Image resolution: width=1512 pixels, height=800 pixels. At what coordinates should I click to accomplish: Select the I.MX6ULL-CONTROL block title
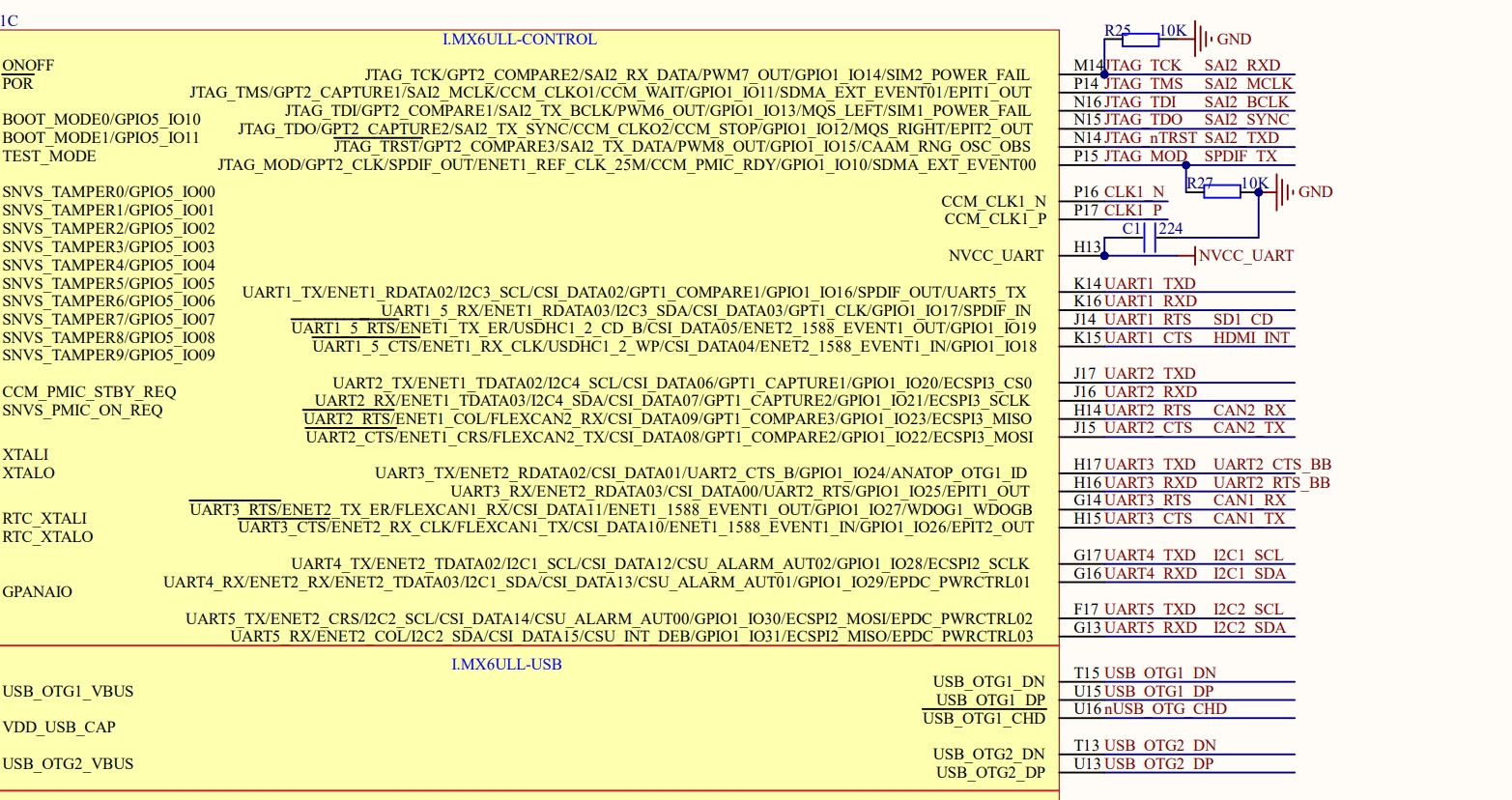(x=520, y=40)
